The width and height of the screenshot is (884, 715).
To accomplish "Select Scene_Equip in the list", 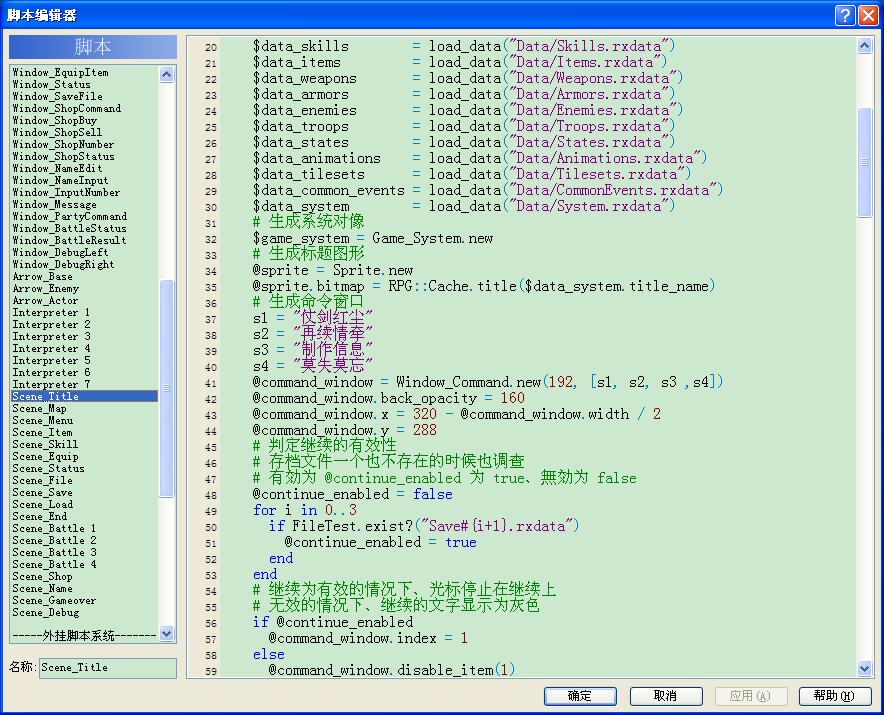I will coord(45,456).
